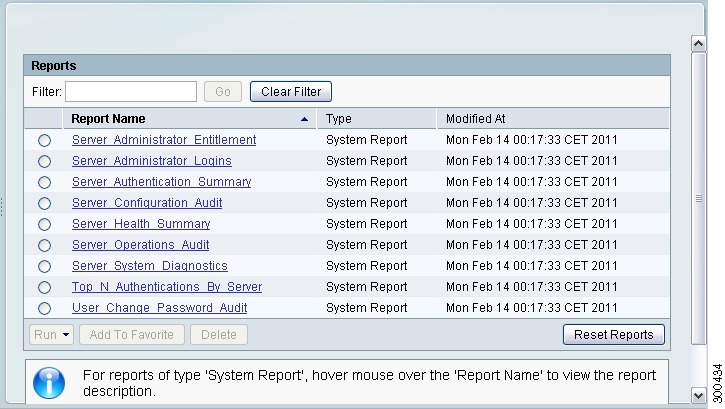
Task: Sort by the Modified At column header
Action: click(x=553, y=119)
